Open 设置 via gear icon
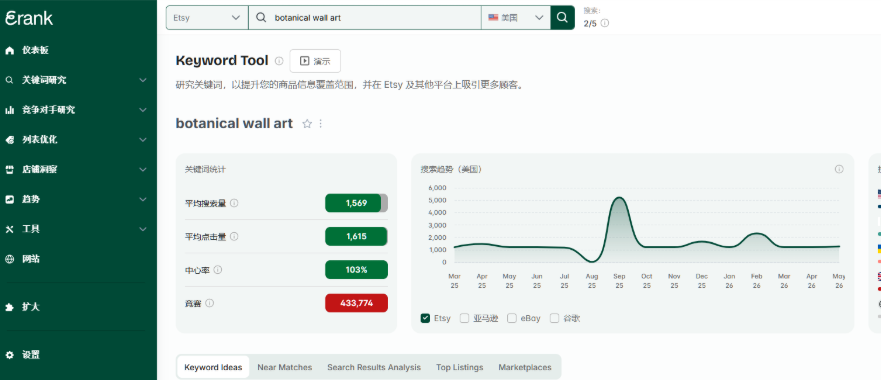This screenshot has height=380, width=881. click(x=9, y=355)
